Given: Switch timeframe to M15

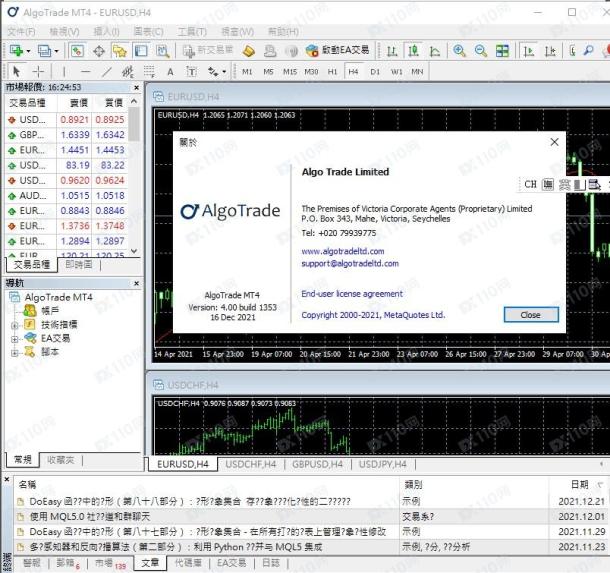Looking at the screenshot, I should (290, 72).
